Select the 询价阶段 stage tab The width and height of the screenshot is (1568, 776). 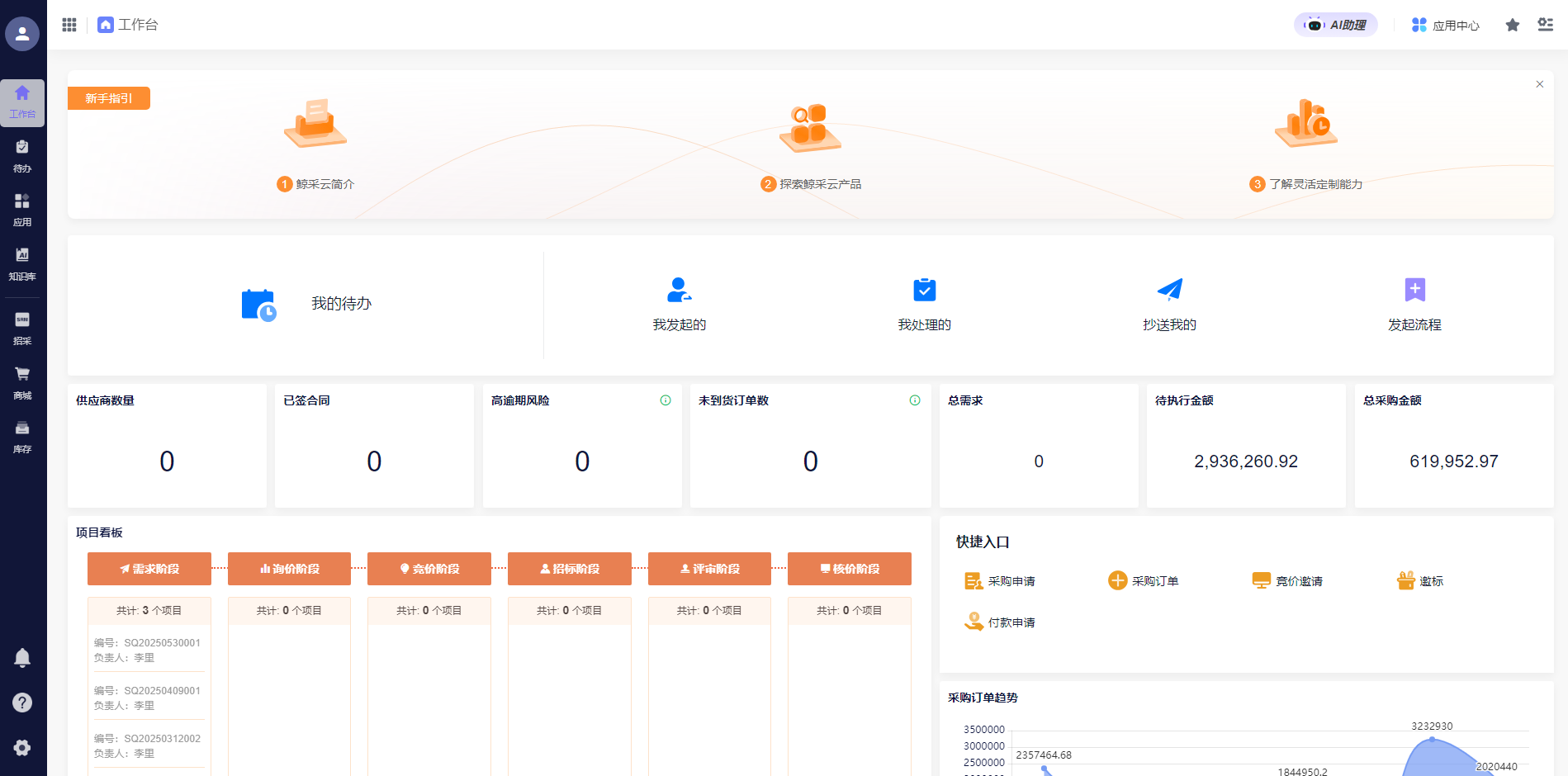(x=289, y=569)
